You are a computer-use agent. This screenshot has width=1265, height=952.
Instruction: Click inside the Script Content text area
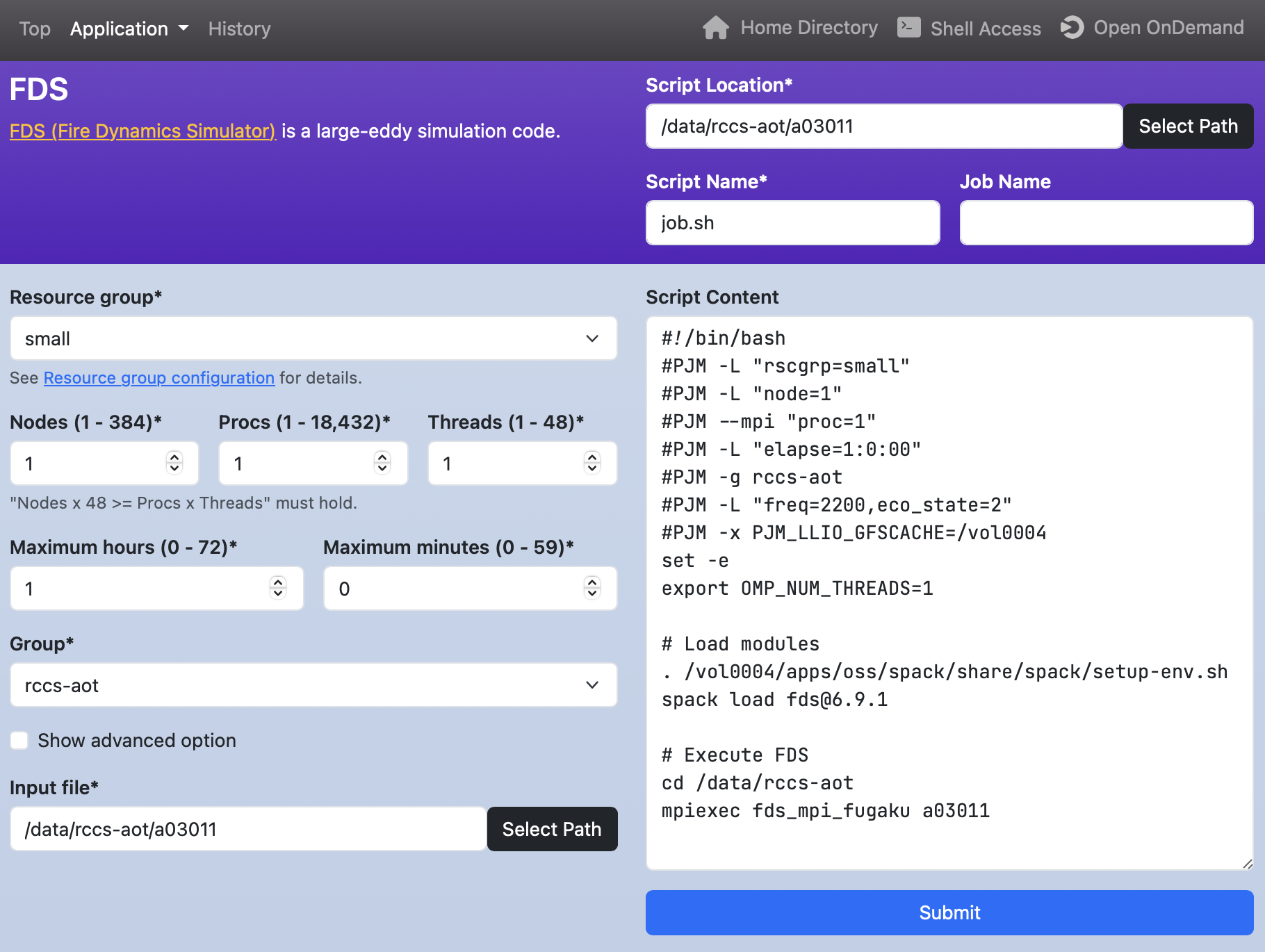point(949,593)
